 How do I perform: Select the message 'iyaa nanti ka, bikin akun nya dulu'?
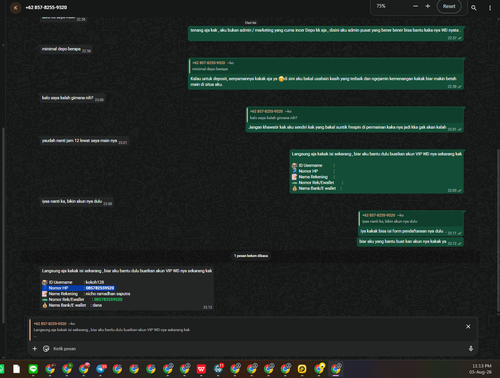click(x=77, y=202)
